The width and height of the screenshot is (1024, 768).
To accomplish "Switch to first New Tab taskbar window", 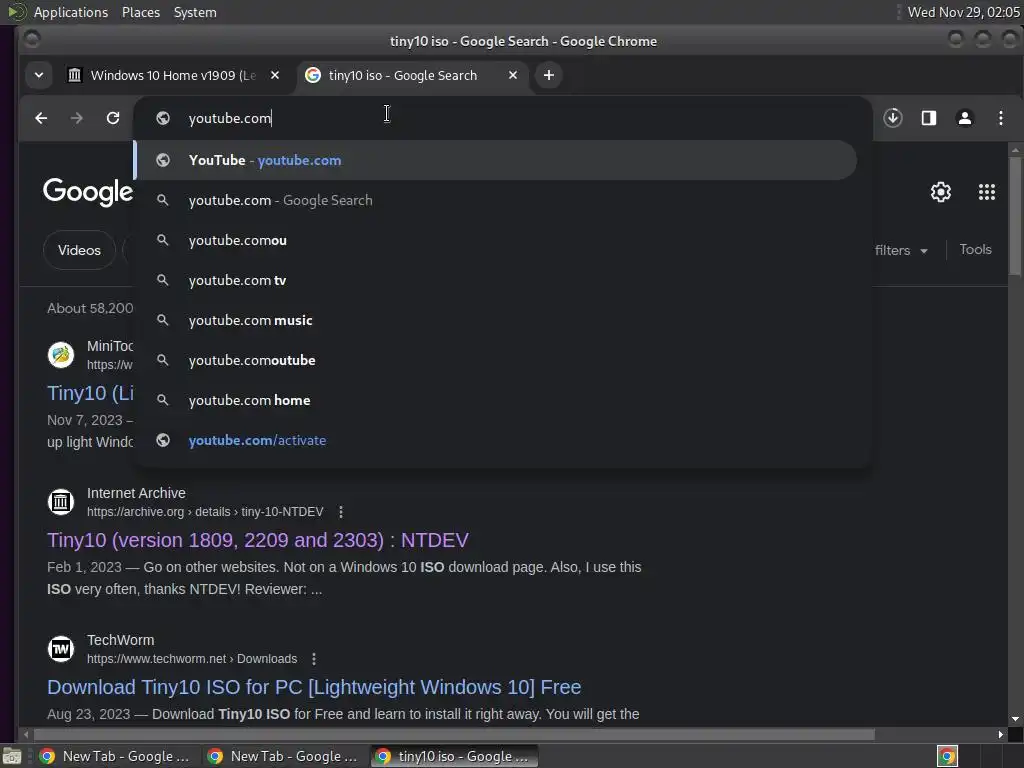I will tap(116, 756).
